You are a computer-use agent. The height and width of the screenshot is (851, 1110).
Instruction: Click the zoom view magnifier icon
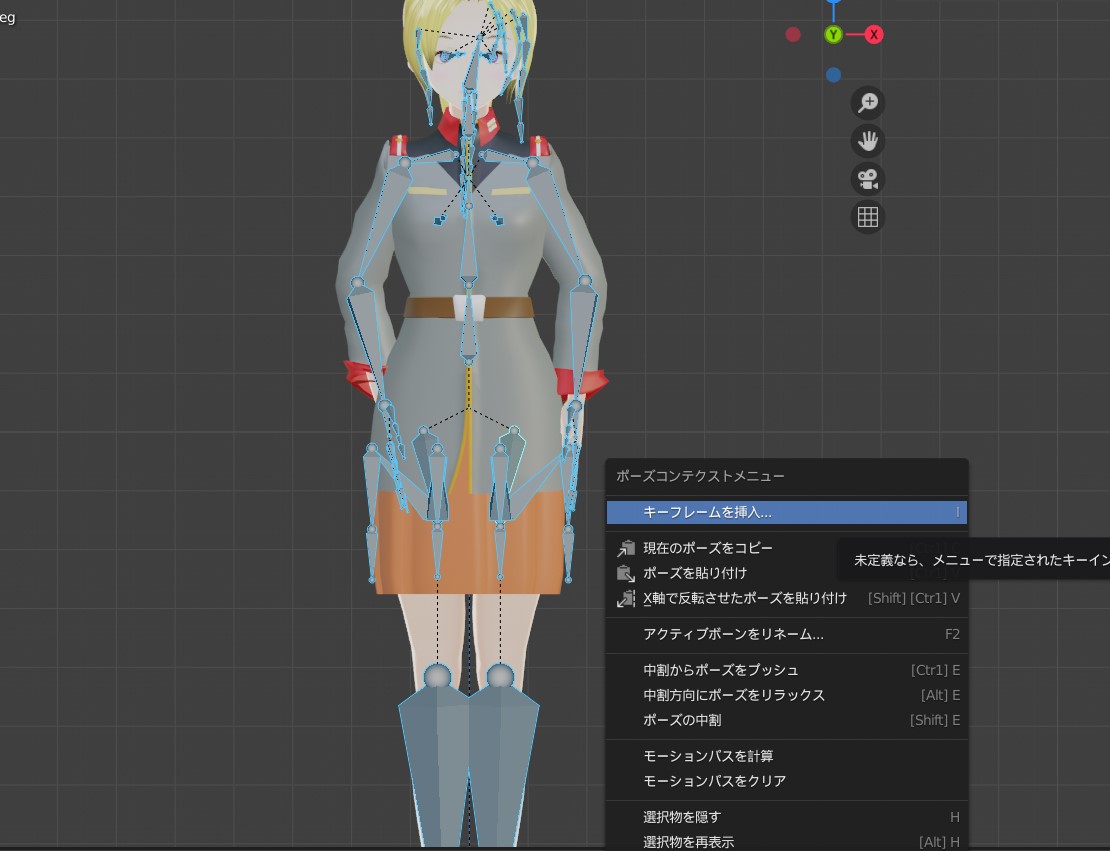tap(867, 103)
